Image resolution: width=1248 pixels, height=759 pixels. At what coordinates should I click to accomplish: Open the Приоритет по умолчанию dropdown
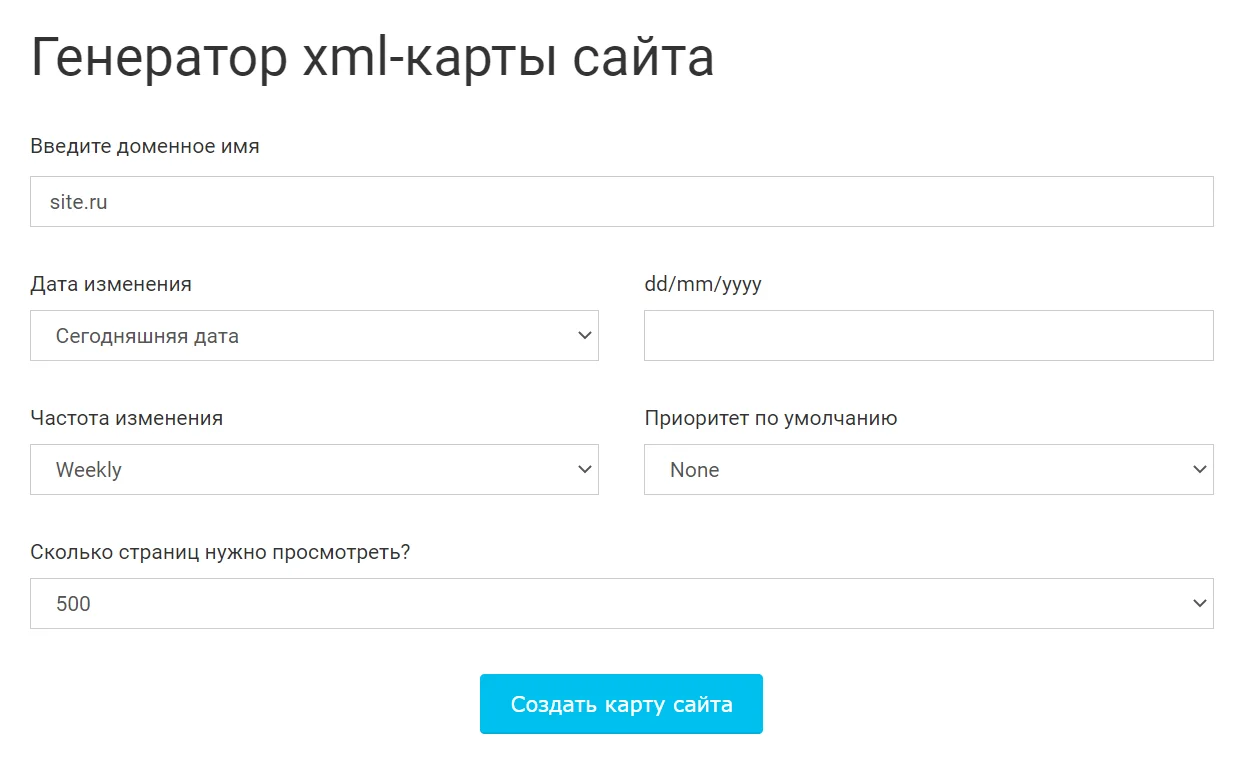[928, 470]
